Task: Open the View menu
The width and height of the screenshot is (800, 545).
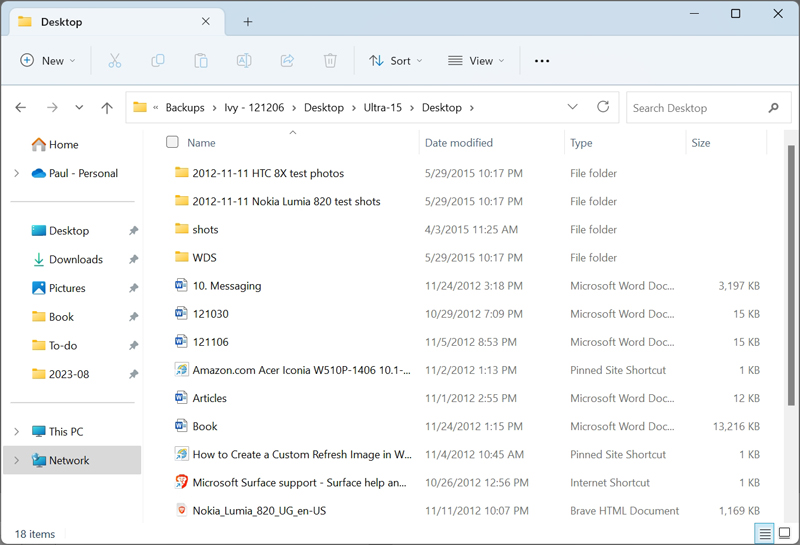Action: click(x=476, y=61)
